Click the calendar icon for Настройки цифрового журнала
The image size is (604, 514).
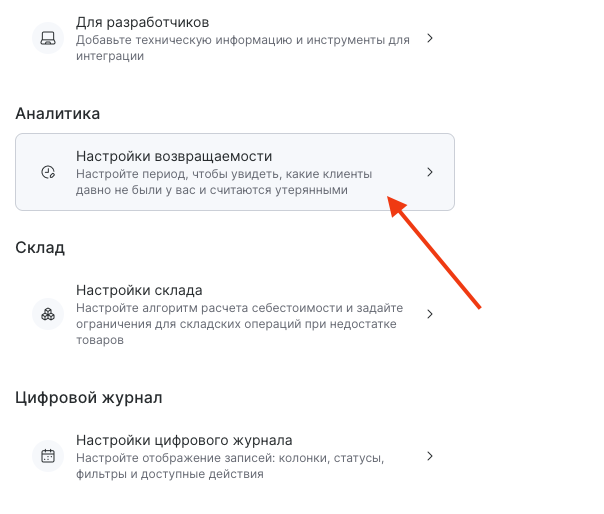pyautogui.click(x=47, y=456)
